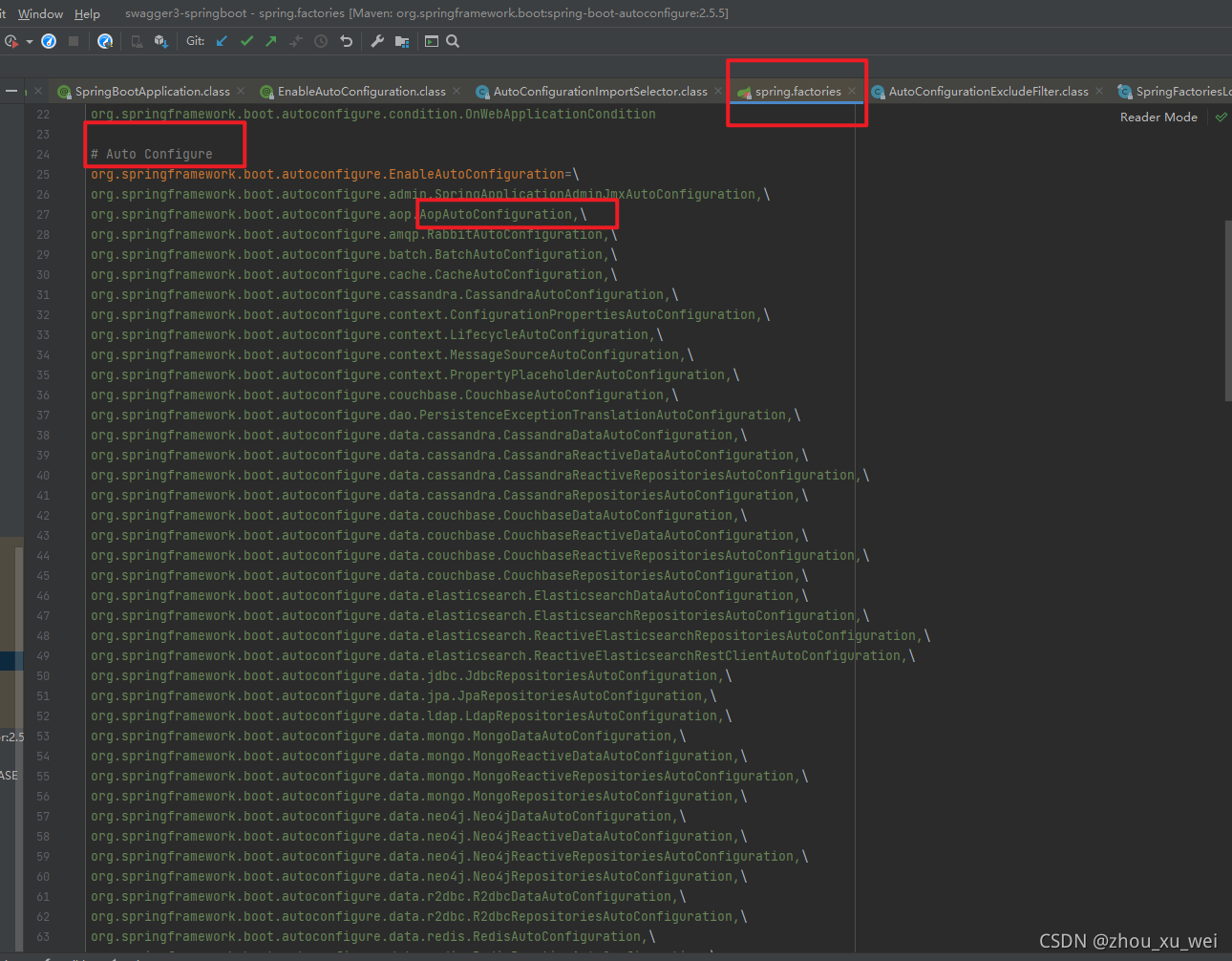
Task: Open the Help menu
Action: point(87,13)
